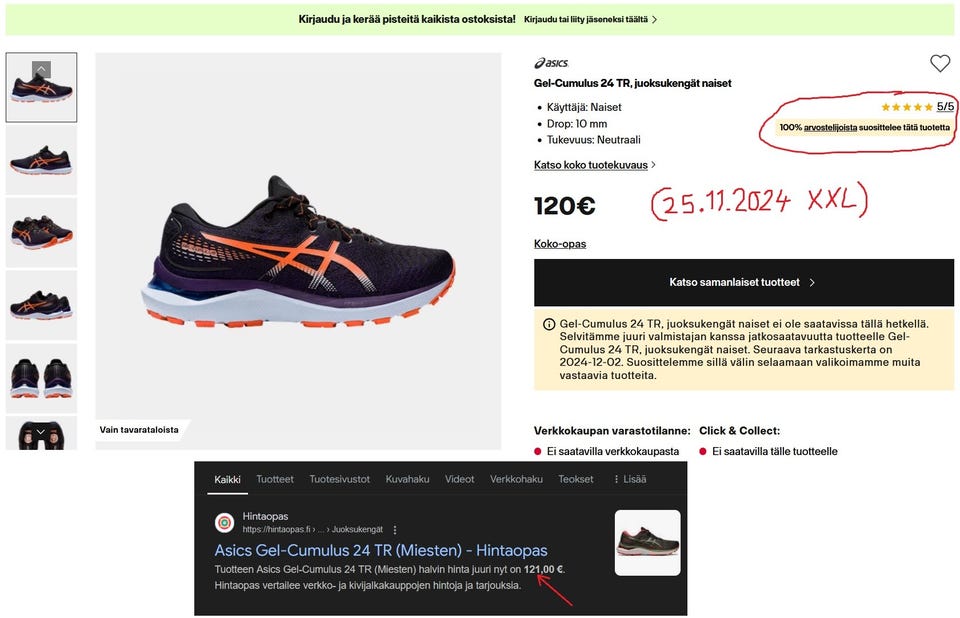960x618 pixels.
Task: Click Katso samanlaiset tuotteet button
Action: [x=743, y=282]
